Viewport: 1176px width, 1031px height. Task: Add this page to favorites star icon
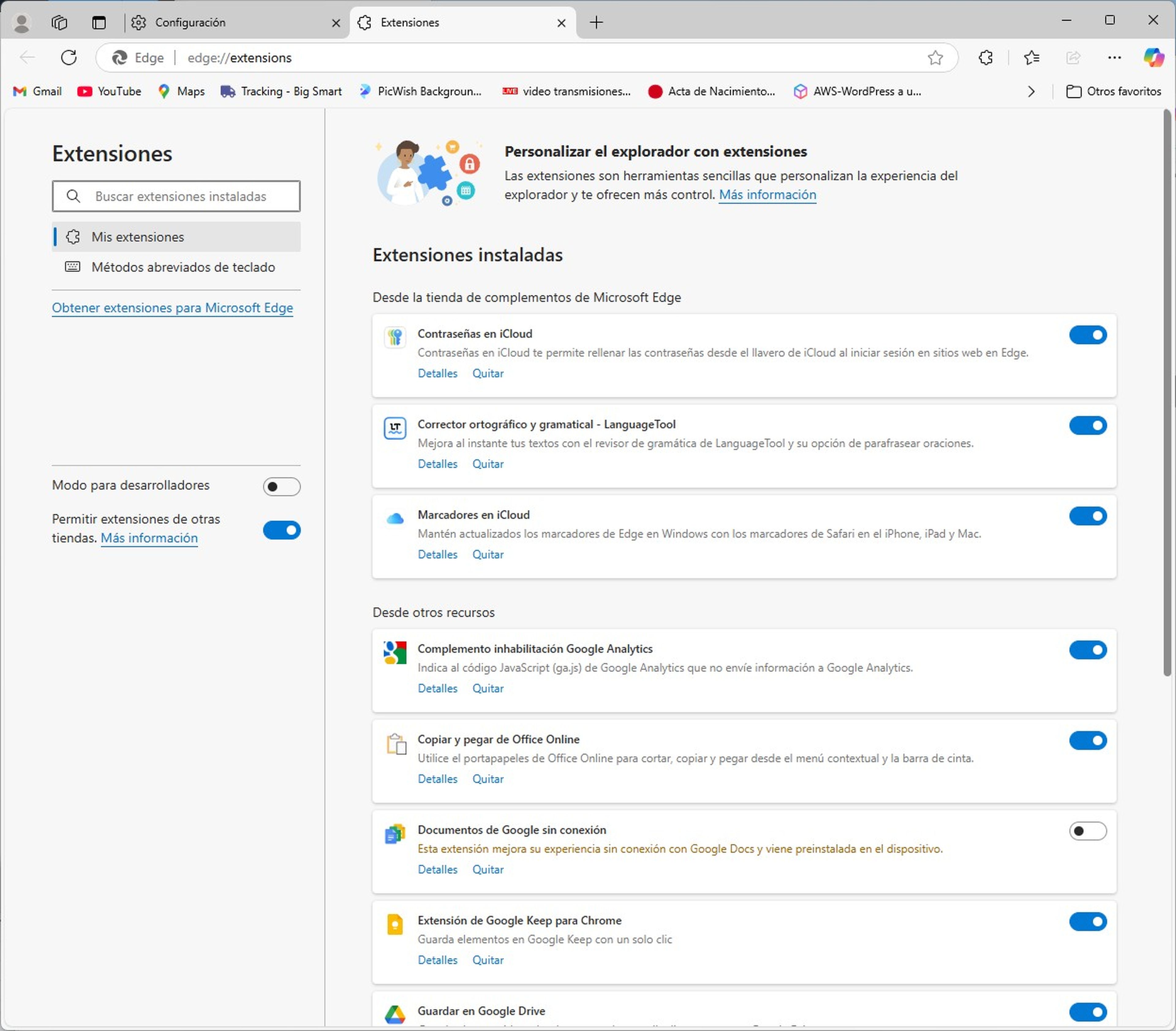(935, 58)
